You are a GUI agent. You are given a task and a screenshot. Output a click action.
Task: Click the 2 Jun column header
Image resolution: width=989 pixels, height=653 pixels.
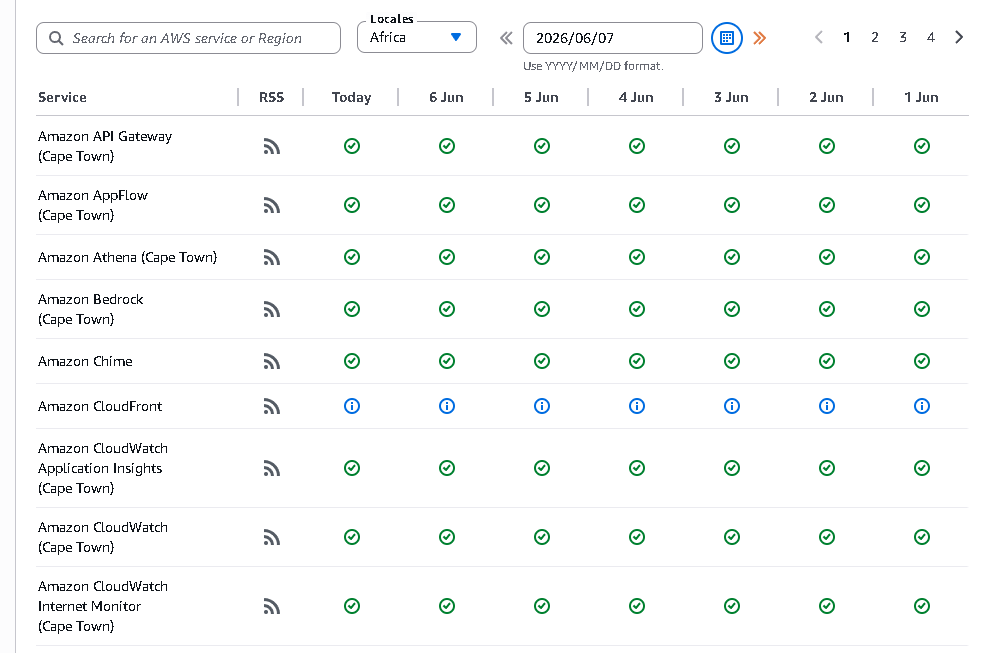click(826, 97)
